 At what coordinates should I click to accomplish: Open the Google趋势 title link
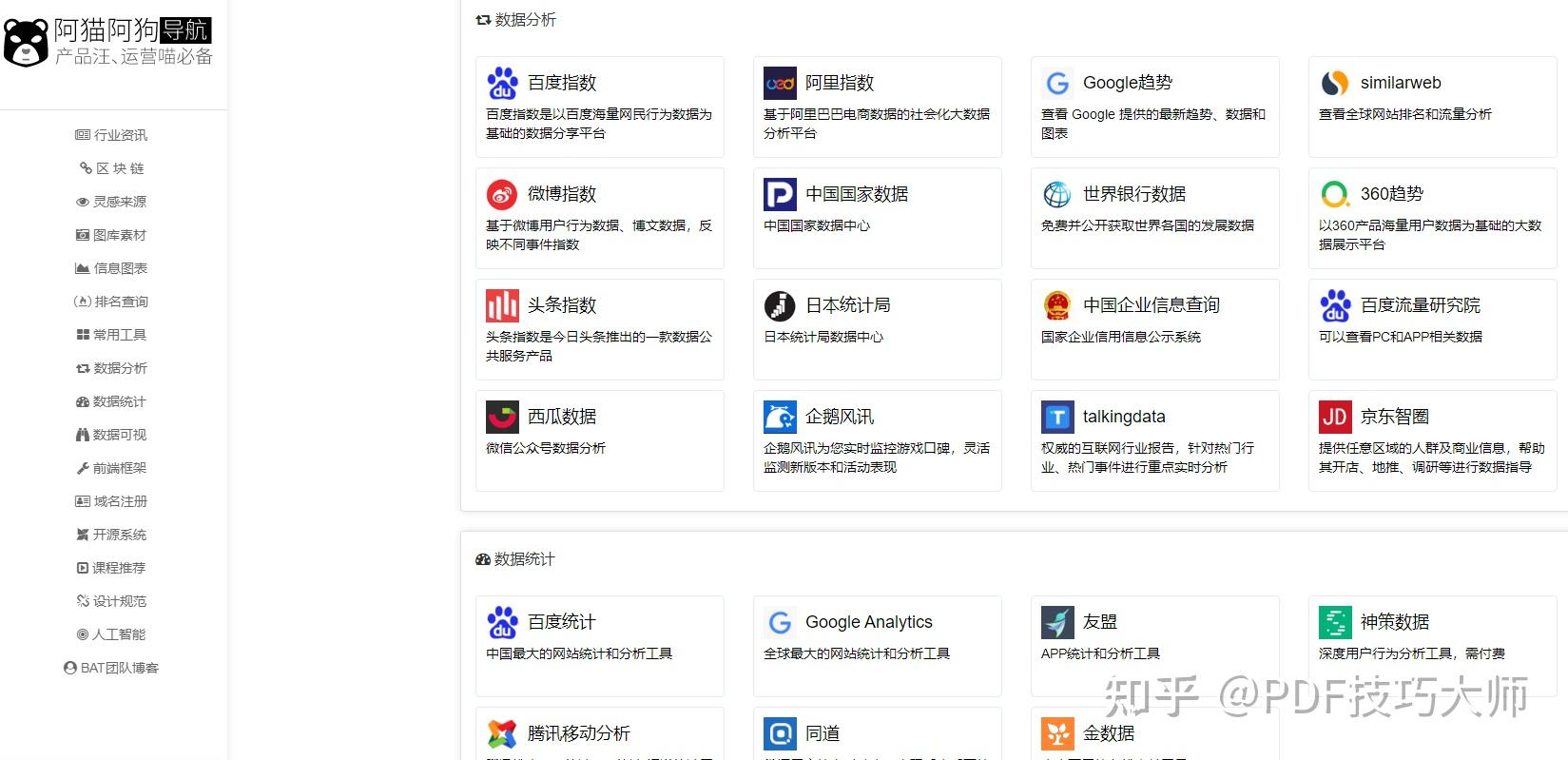[x=1128, y=83]
